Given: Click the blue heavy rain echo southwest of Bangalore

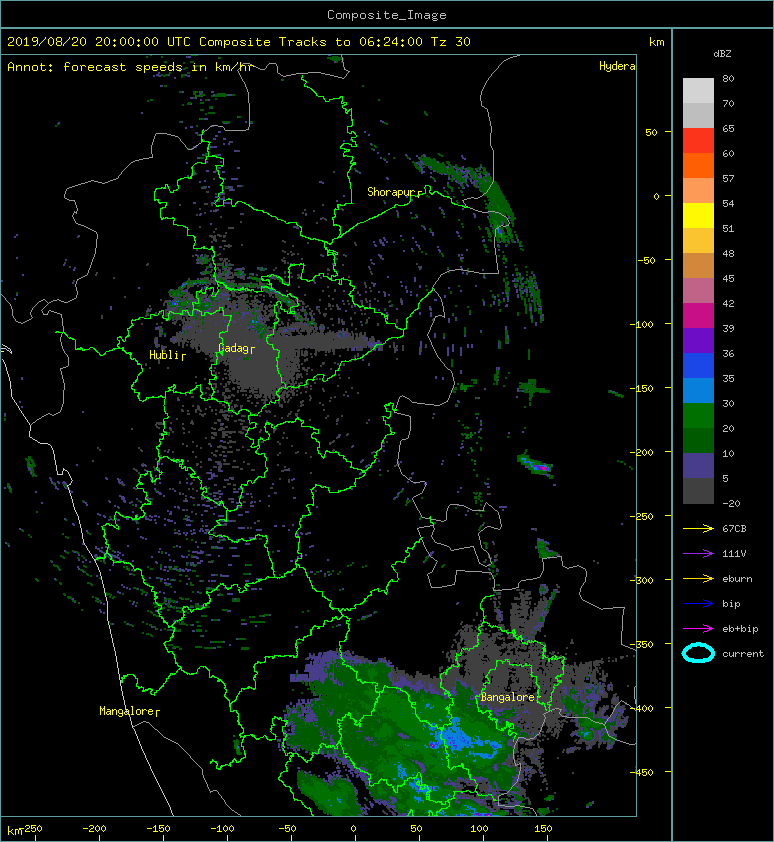Looking at the screenshot, I should click(459, 737).
